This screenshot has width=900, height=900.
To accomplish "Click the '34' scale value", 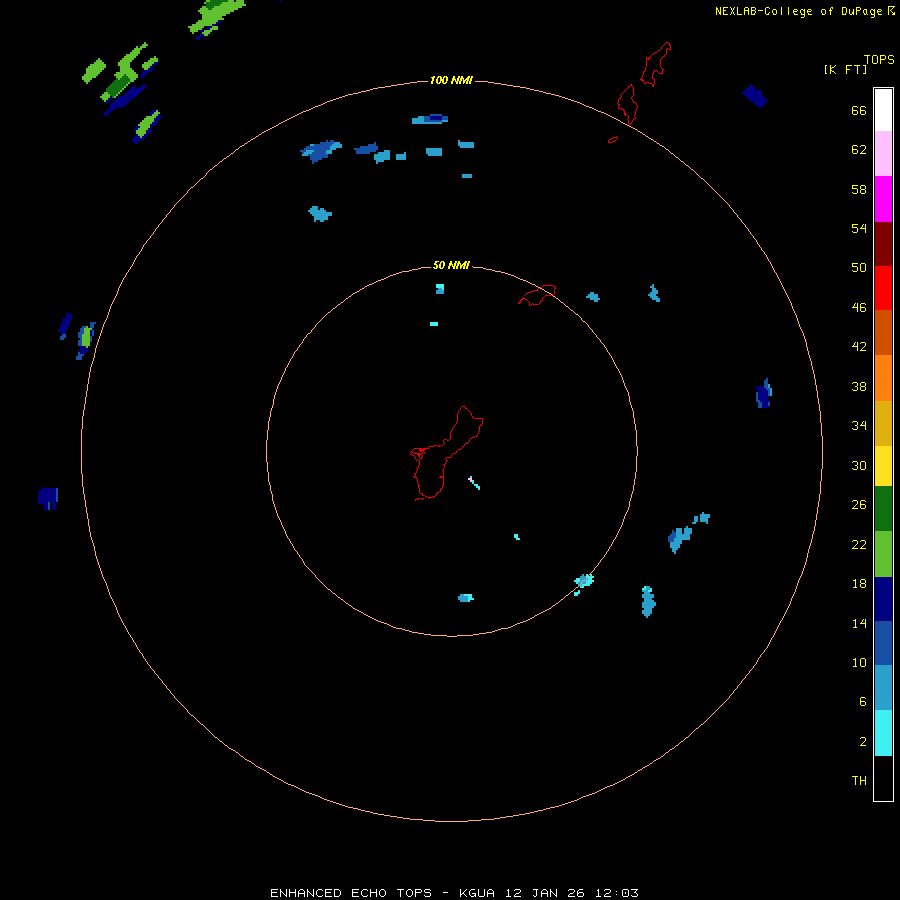I will [x=859, y=426].
